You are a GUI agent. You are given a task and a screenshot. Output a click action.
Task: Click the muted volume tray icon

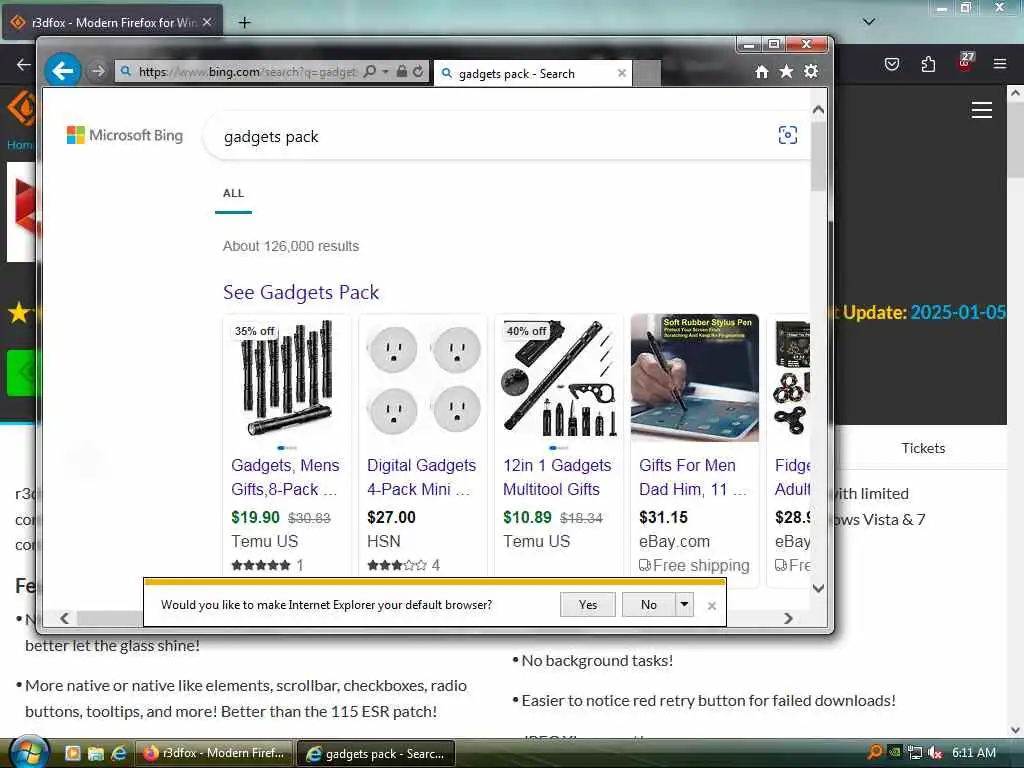(935, 752)
